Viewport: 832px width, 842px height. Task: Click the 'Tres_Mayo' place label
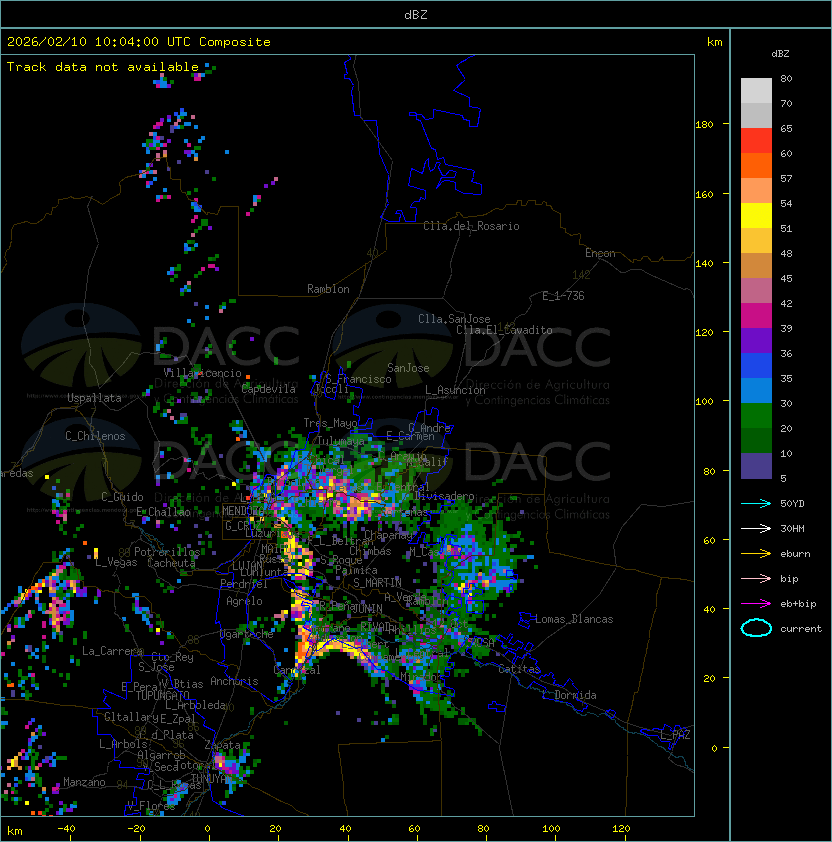coord(330,423)
